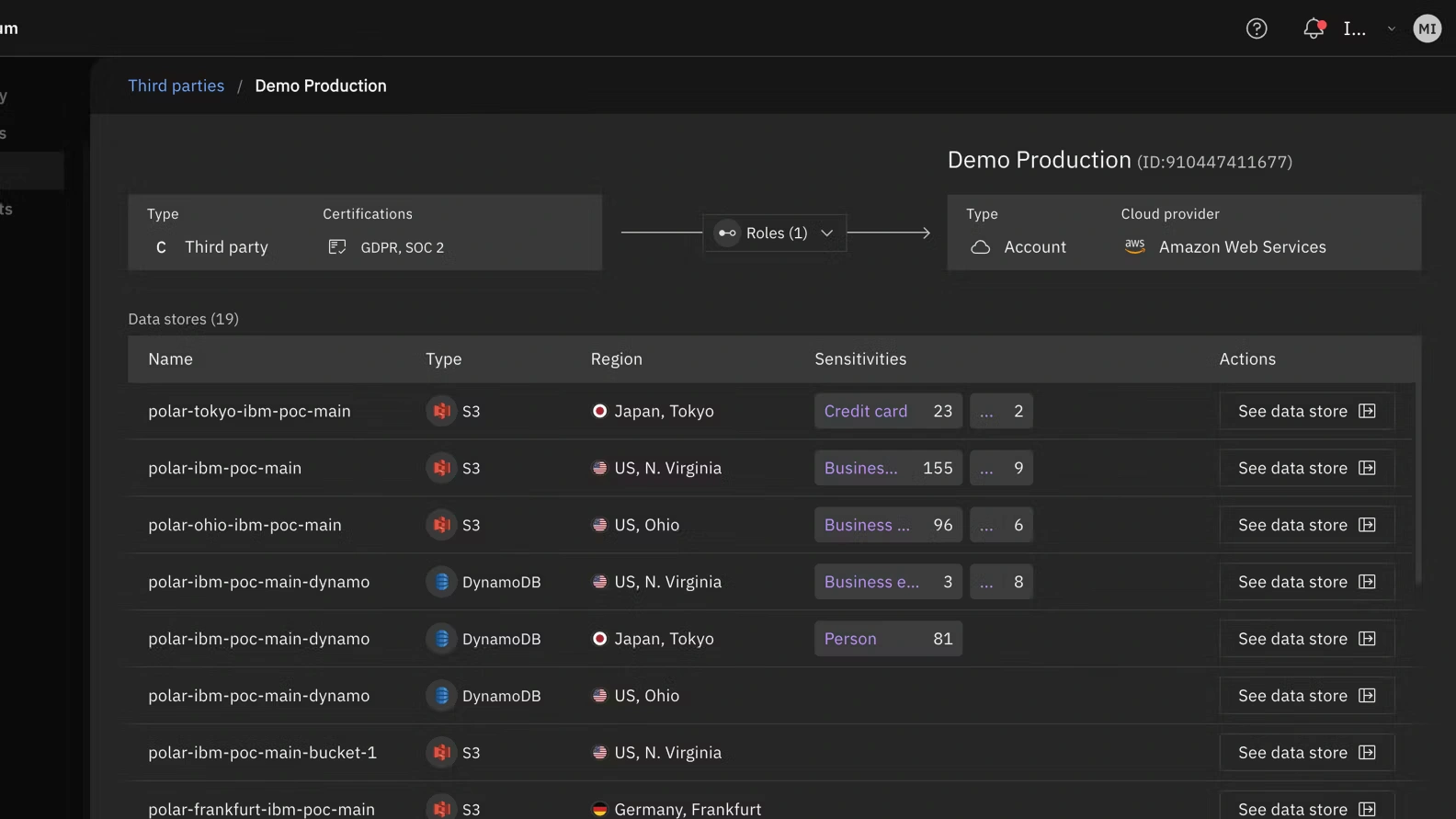This screenshot has width=1456, height=819.
Task: Open the notifications bell
Action: tap(1314, 28)
